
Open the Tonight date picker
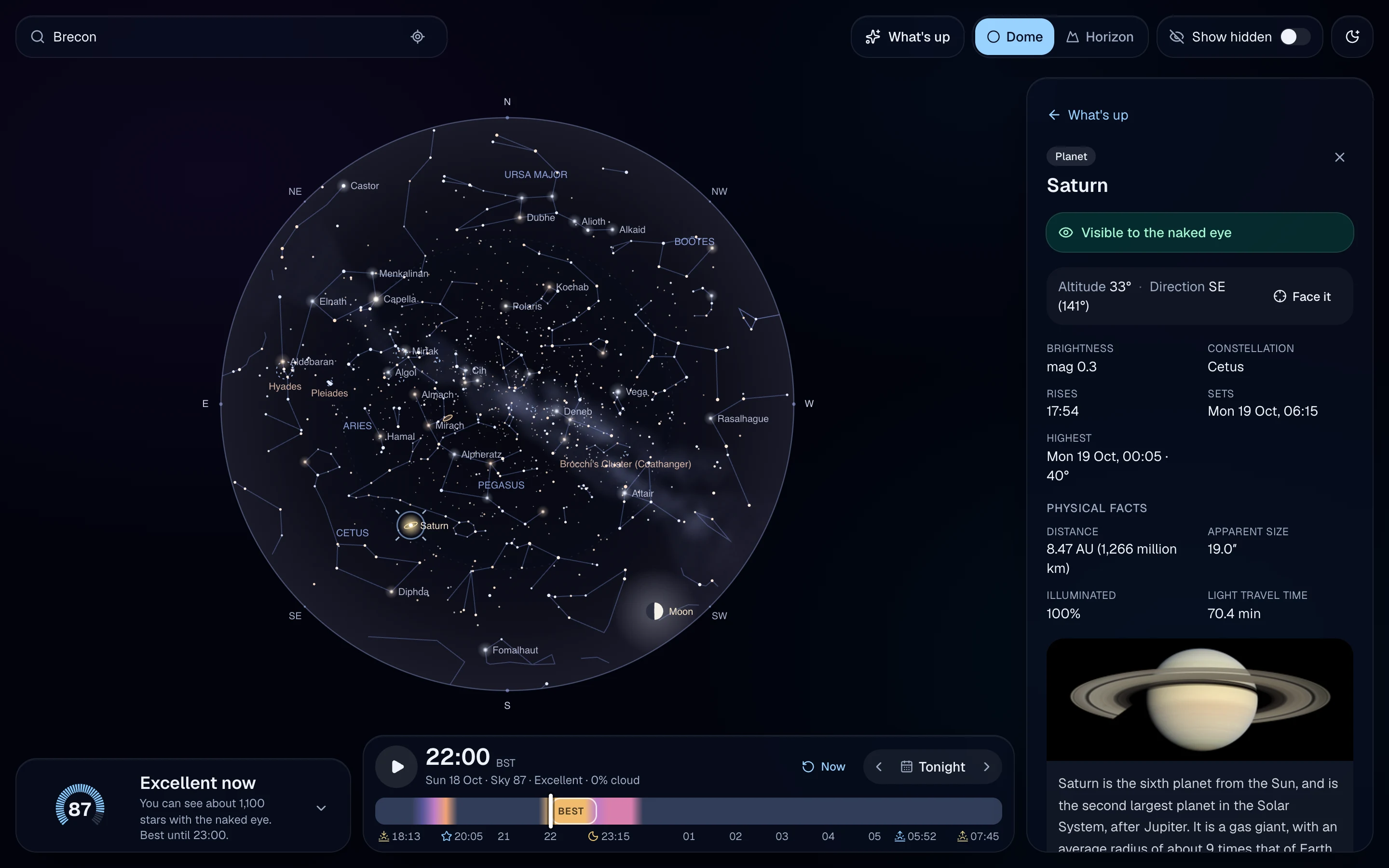(933, 766)
